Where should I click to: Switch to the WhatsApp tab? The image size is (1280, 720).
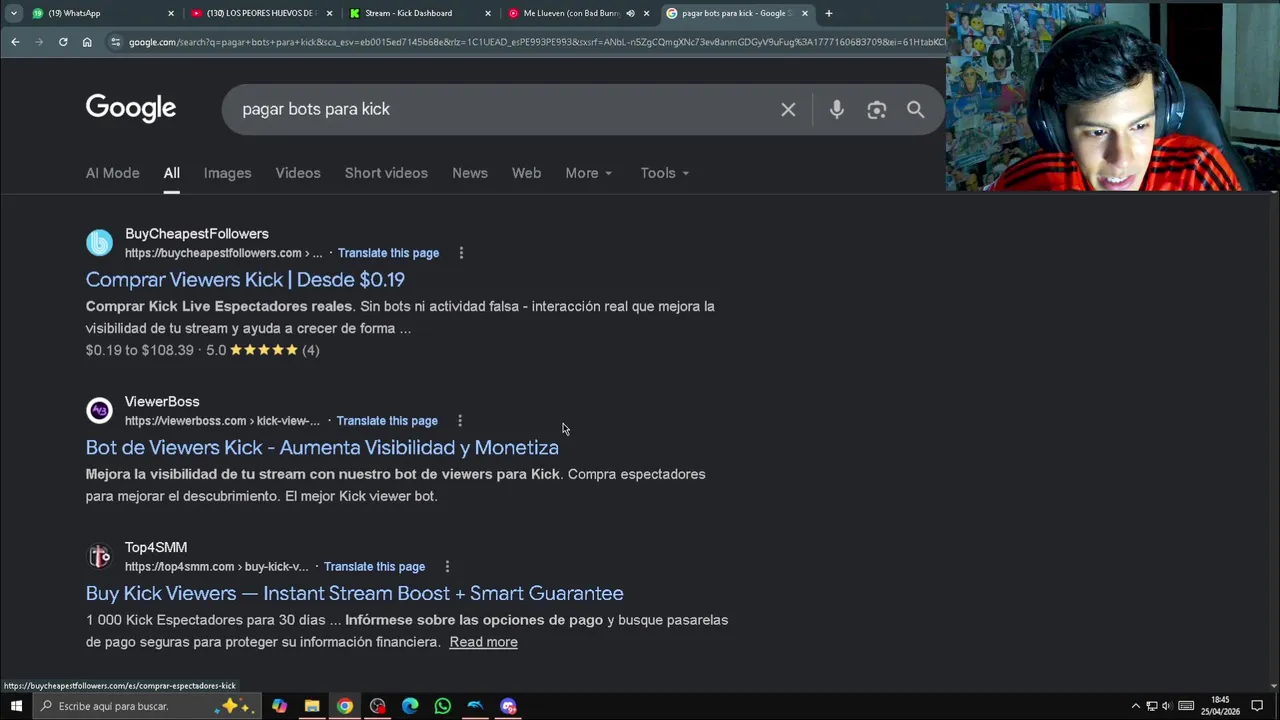pos(95,13)
